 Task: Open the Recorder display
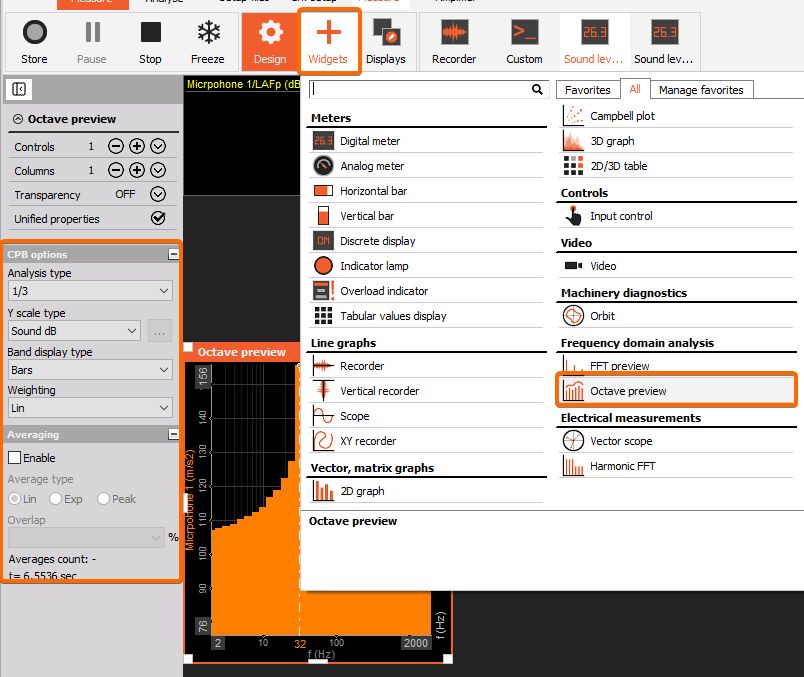454,42
